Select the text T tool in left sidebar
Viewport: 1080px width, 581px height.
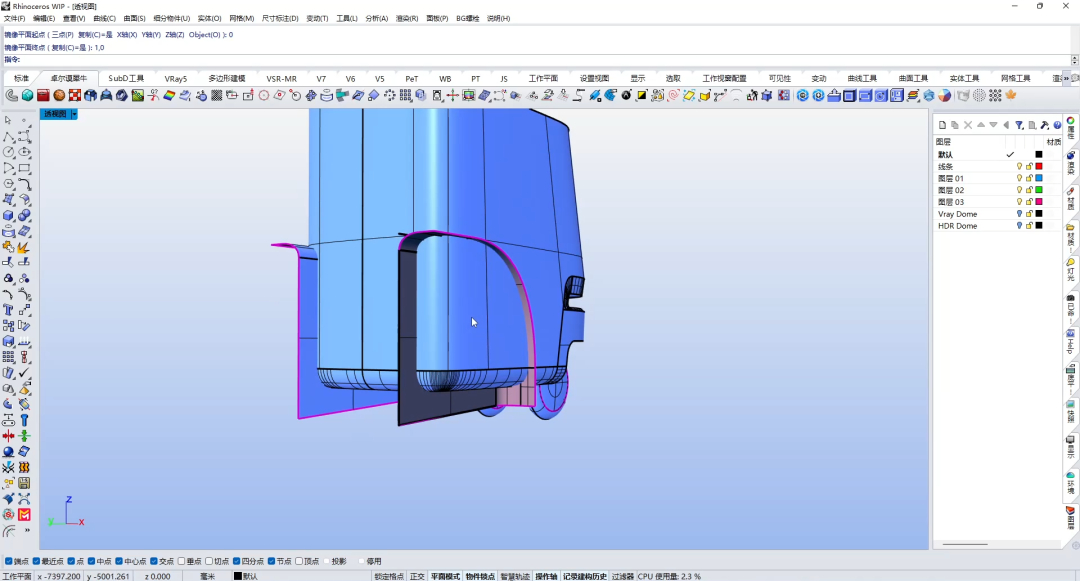point(8,310)
